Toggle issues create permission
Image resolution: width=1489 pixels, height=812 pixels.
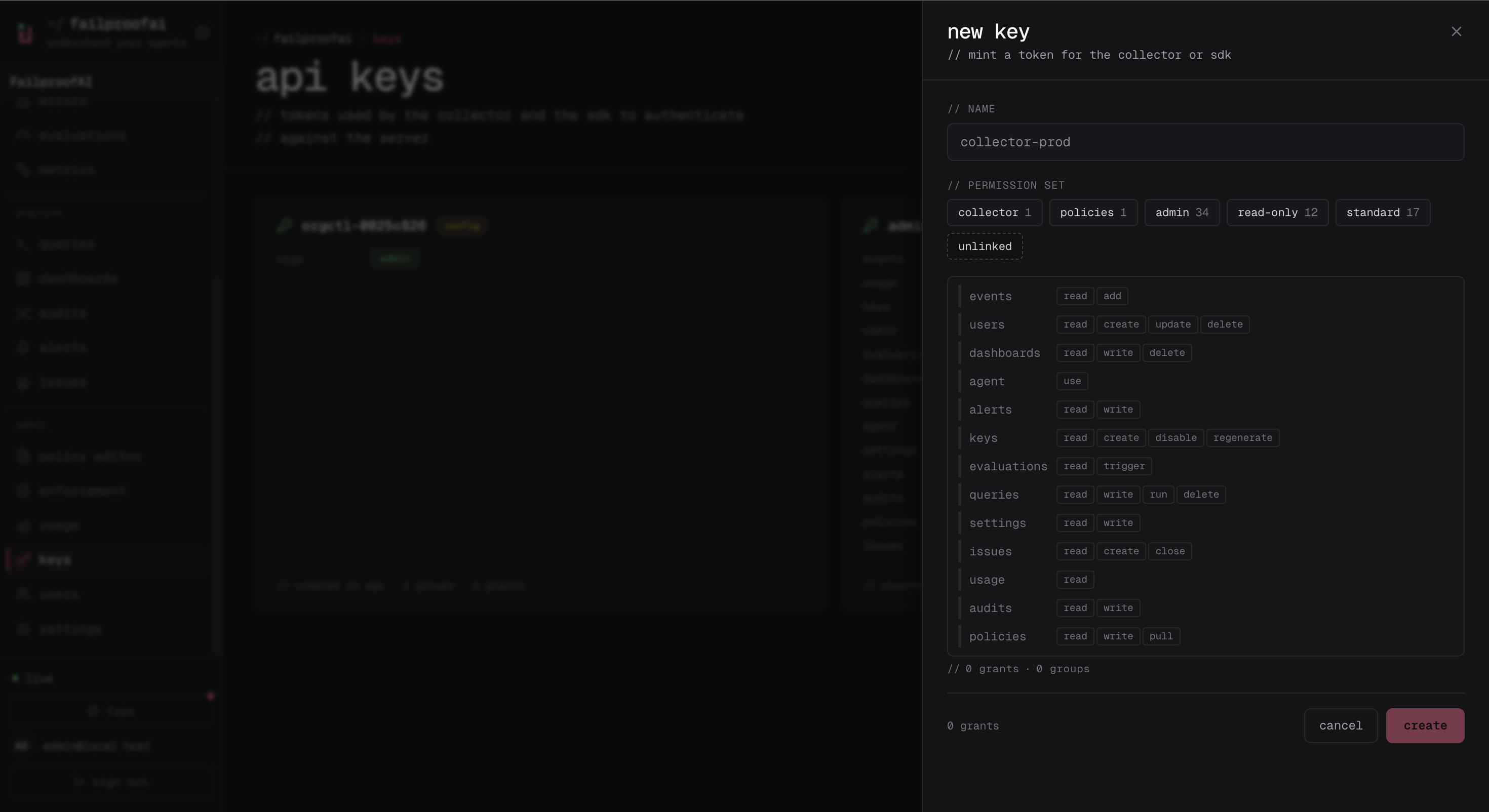pos(1121,551)
